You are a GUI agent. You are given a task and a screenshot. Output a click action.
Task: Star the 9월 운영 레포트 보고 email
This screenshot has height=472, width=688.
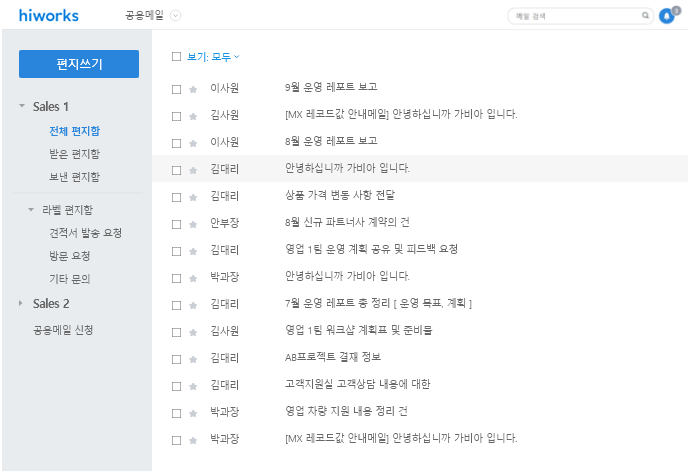point(193,88)
